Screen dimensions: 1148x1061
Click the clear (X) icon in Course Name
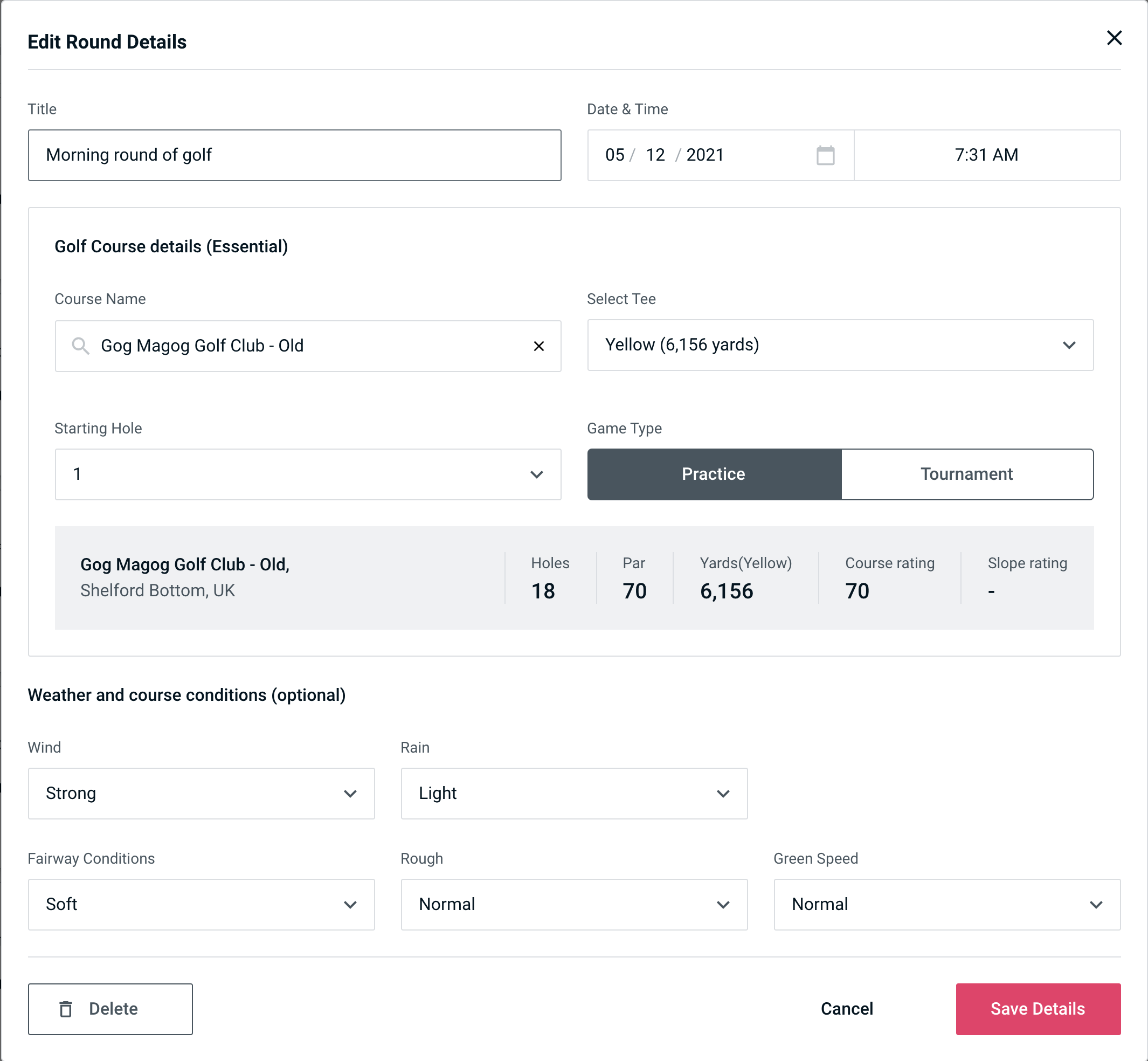pos(538,346)
